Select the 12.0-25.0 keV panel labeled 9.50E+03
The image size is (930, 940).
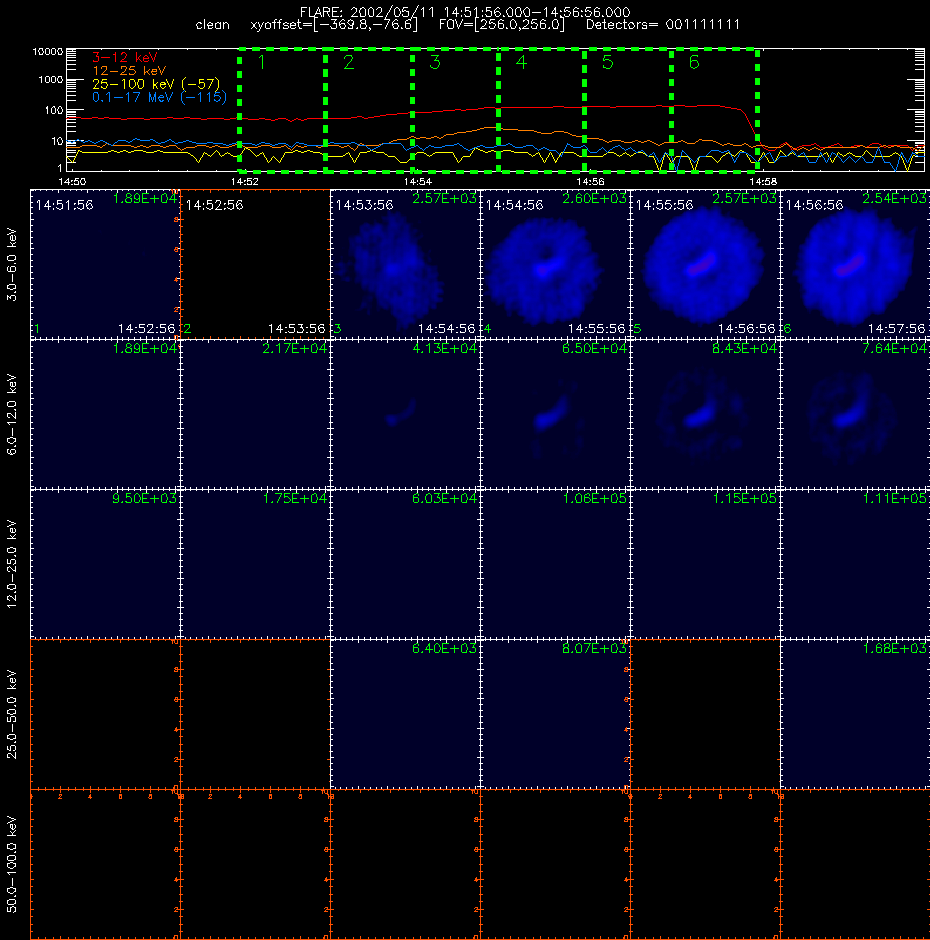click(x=106, y=564)
